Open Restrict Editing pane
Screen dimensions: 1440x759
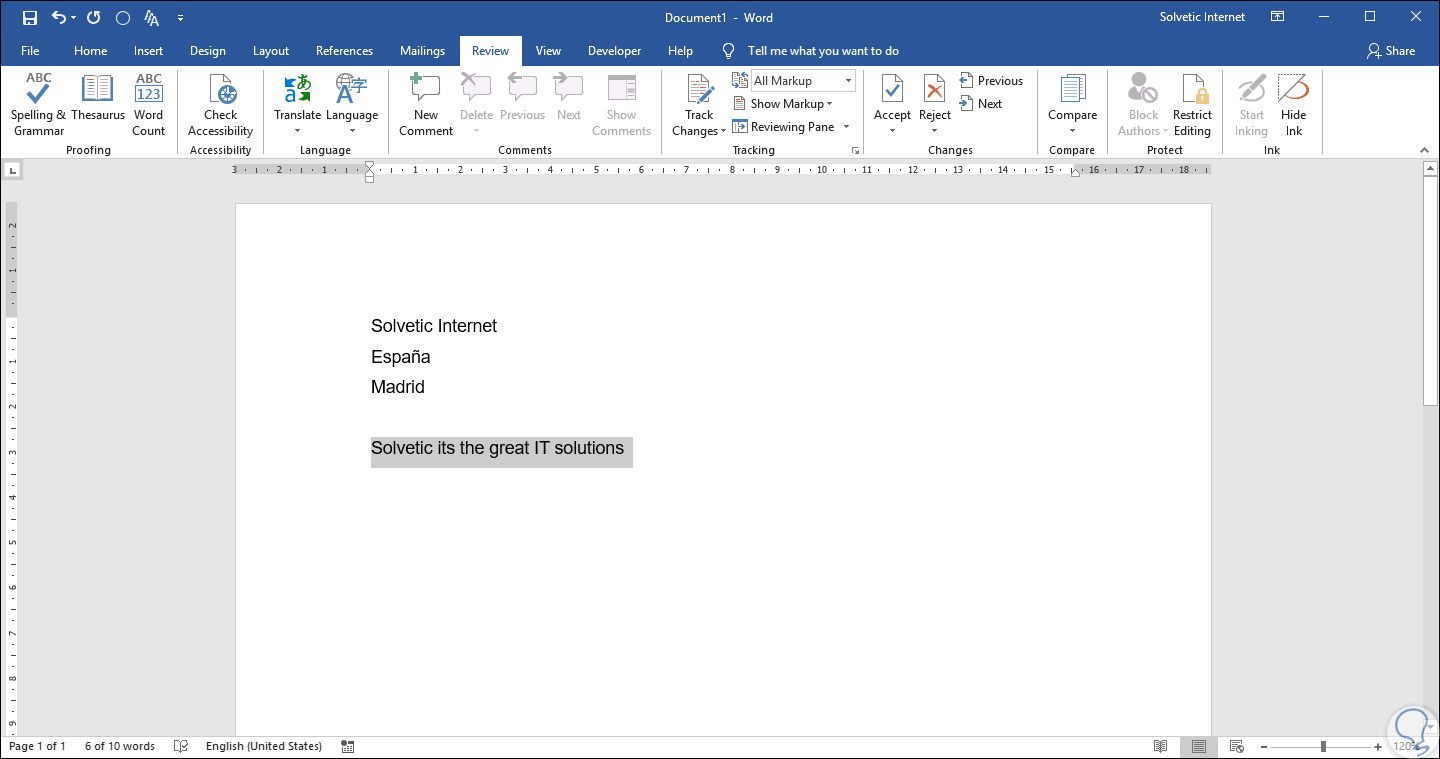[1192, 105]
